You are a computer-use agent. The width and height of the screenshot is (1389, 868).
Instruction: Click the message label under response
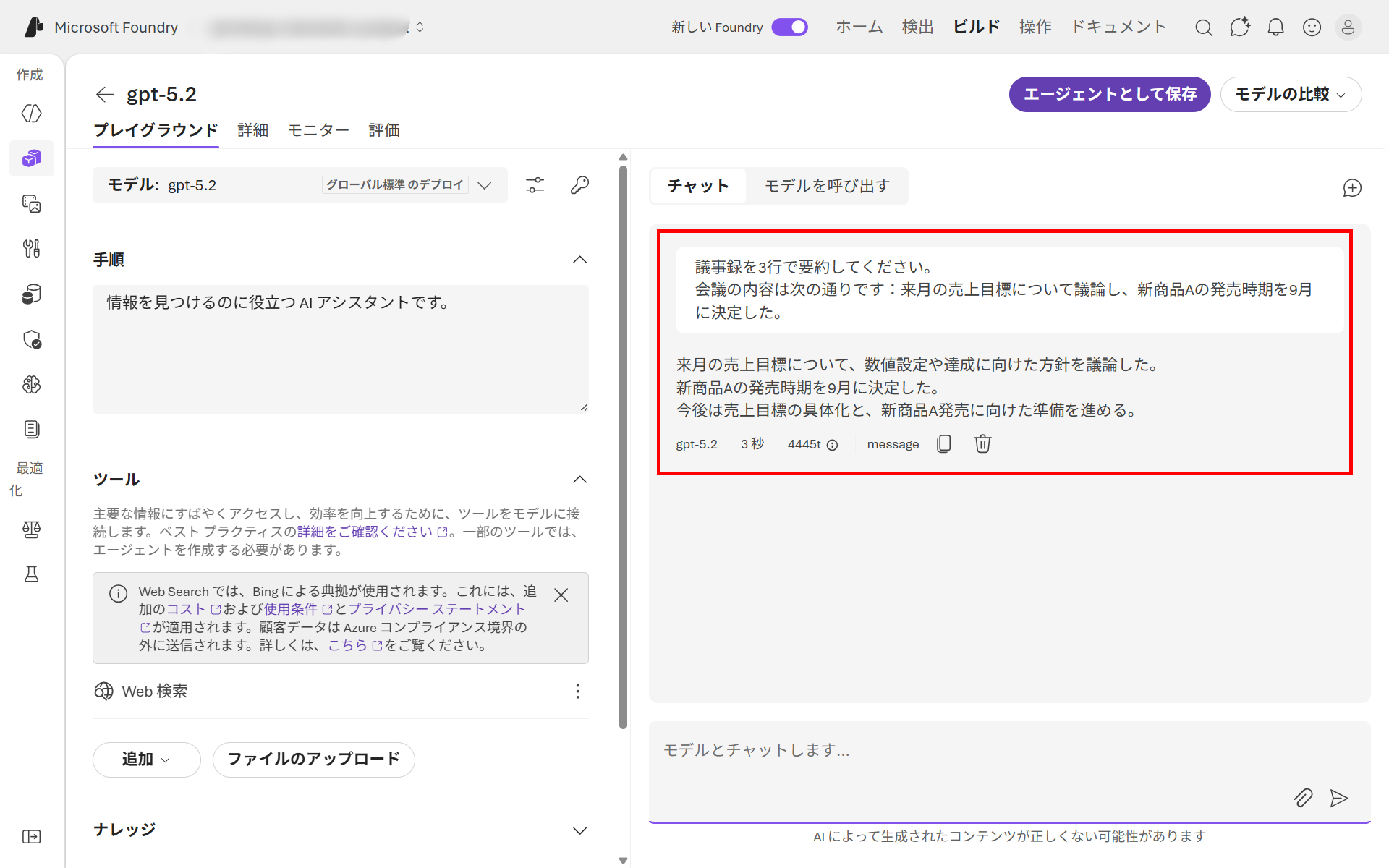pos(893,444)
